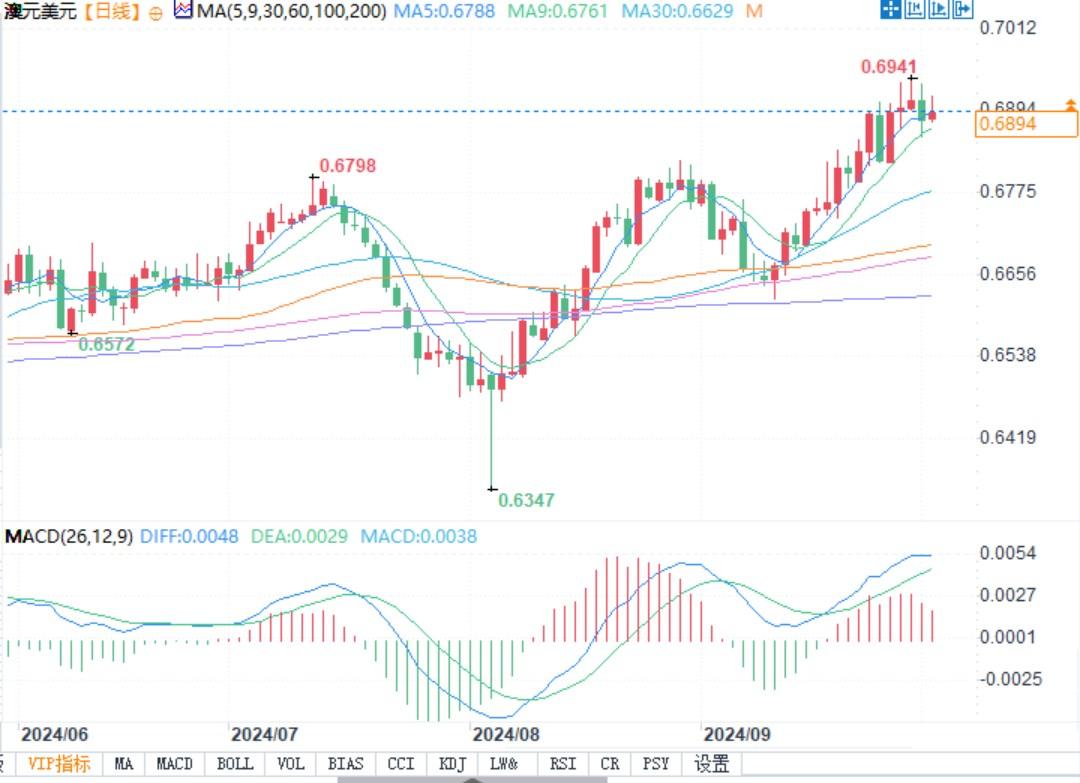Click the MA5:0.6788 legend label
This screenshot has height=783, width=1080.
pyautogui.click(x=444, y=11)
